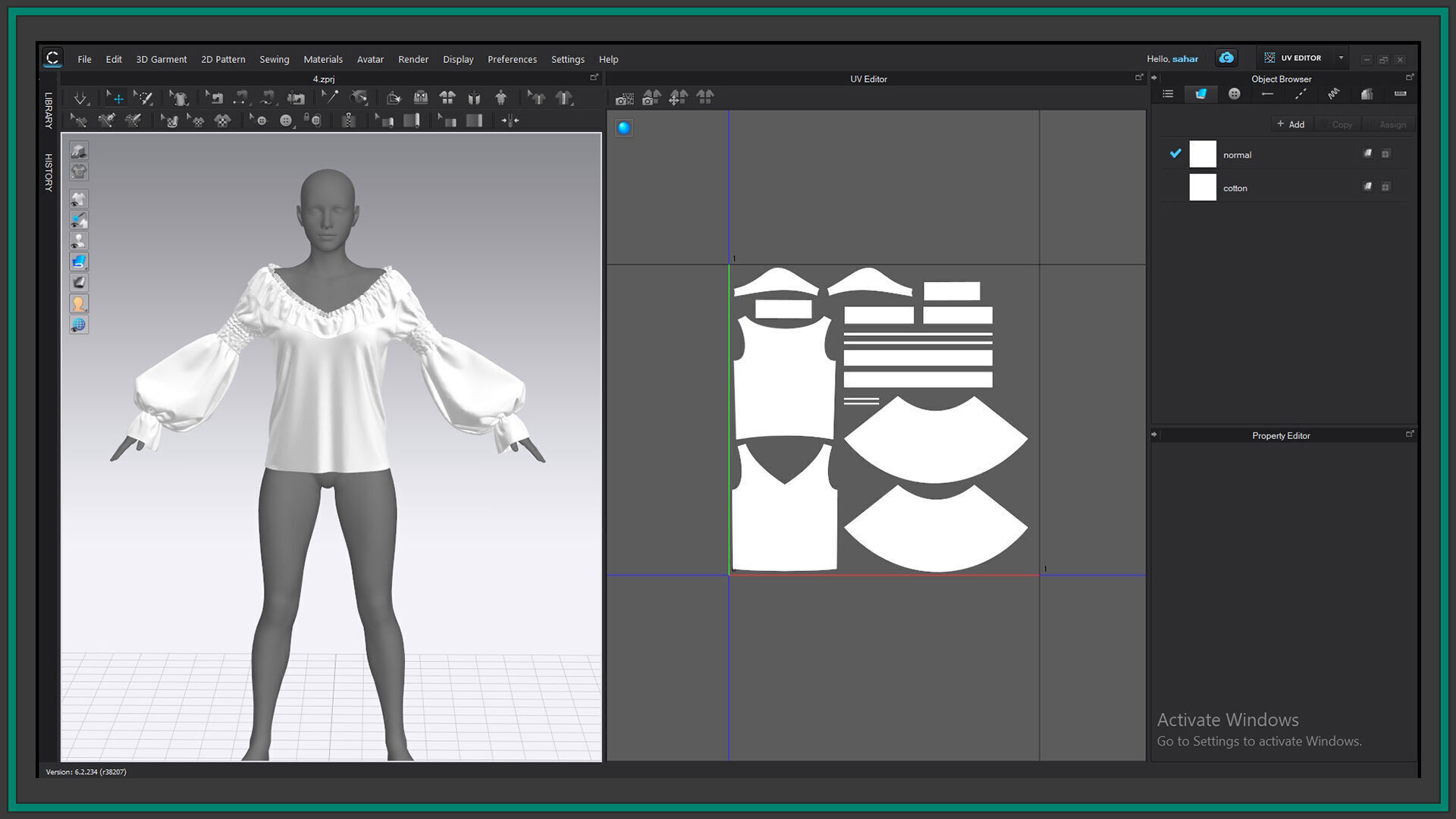Click the high quality render staircase icon
The height and width of the screenshot is (819, 1456).
click(79, 151)
